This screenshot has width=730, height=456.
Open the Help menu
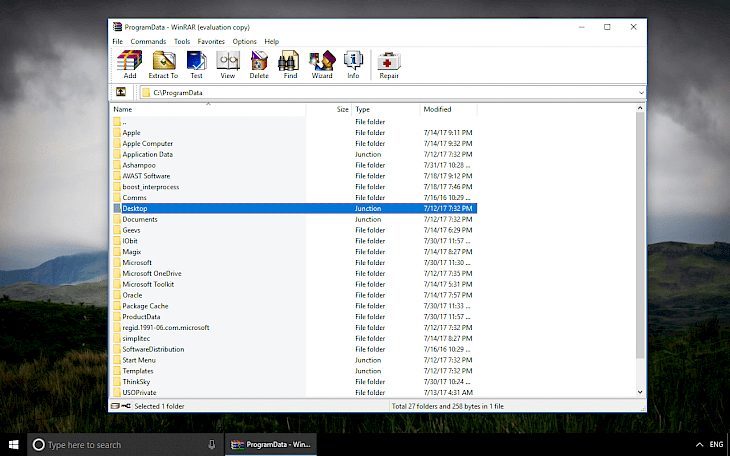click(x=271, y=41)
